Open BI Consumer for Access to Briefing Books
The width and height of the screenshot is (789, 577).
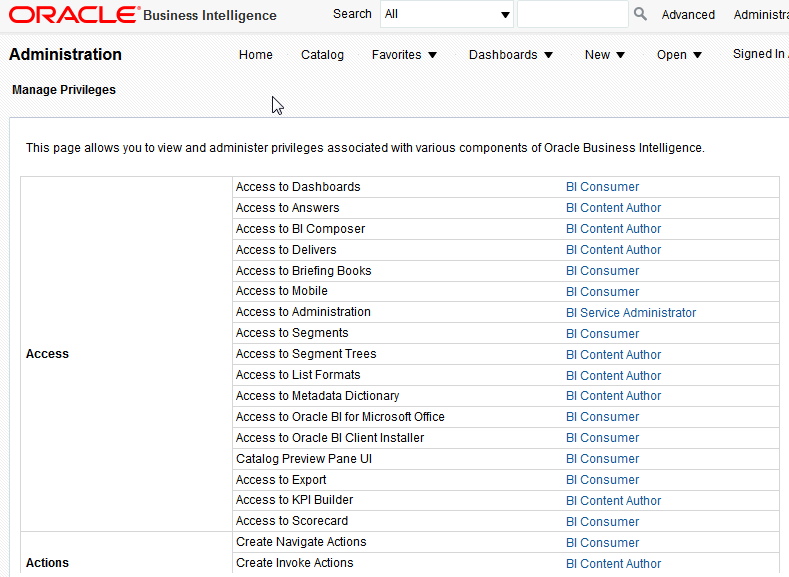coord(602,271)
